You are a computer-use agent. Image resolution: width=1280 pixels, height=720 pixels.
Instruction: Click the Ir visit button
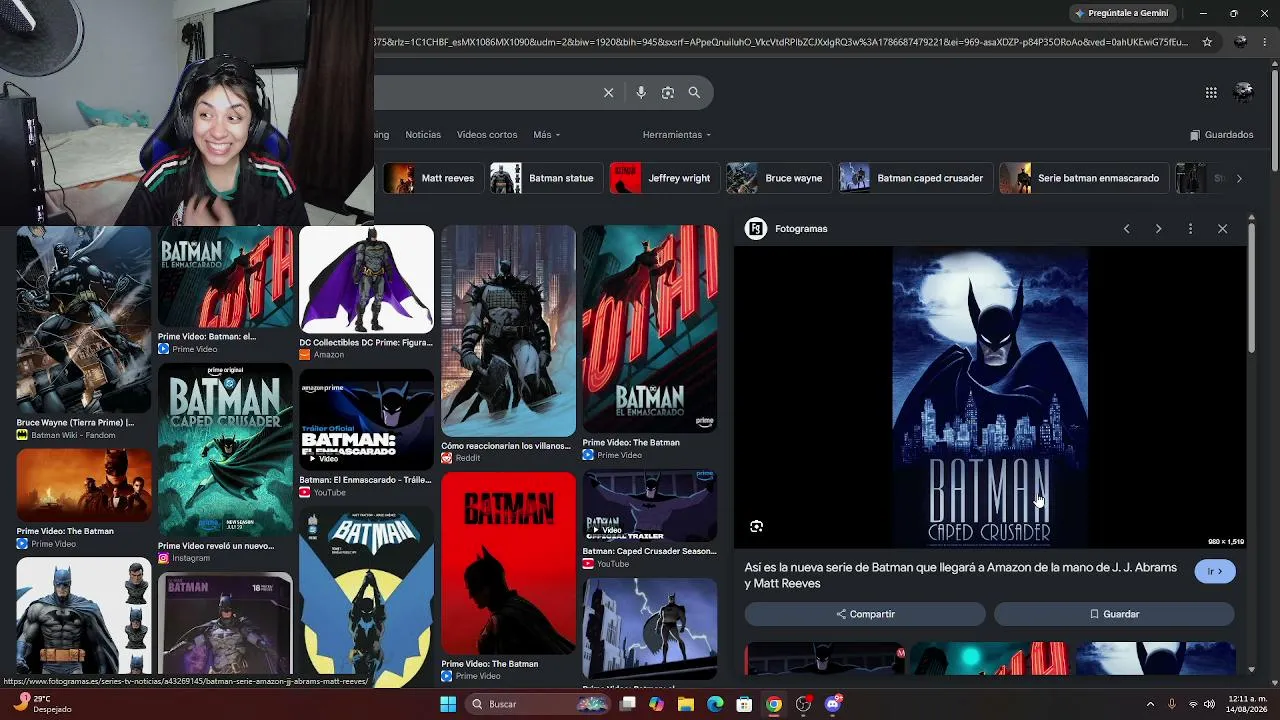click(1215, 572)
